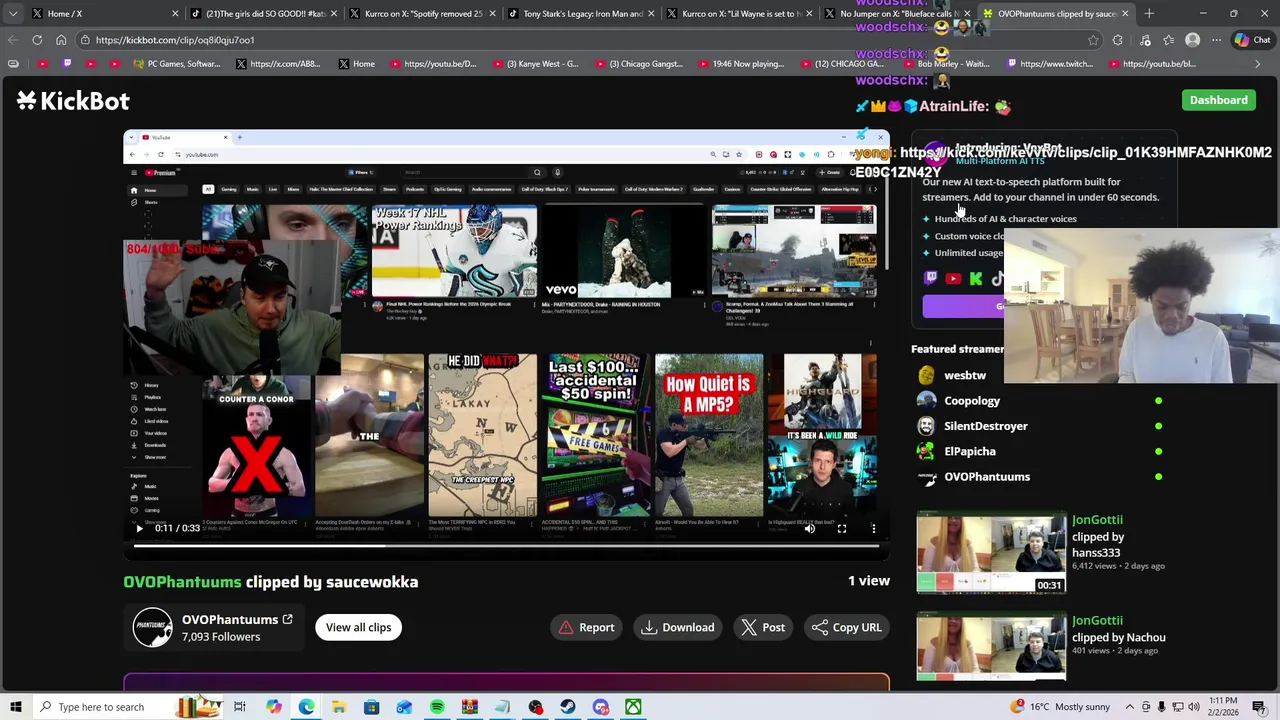Open the 'Home' X bookmark
Screen dimensions: 1280x720
click(356, 64)
